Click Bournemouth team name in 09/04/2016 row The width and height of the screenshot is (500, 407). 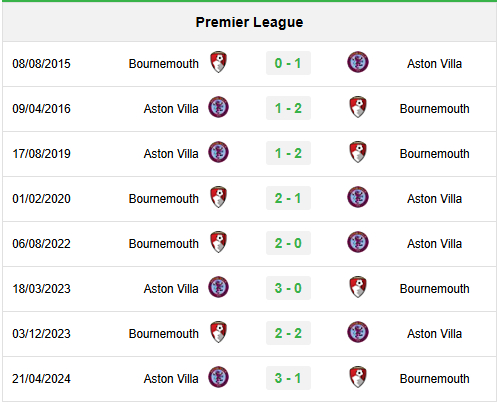tap(434, 109)
